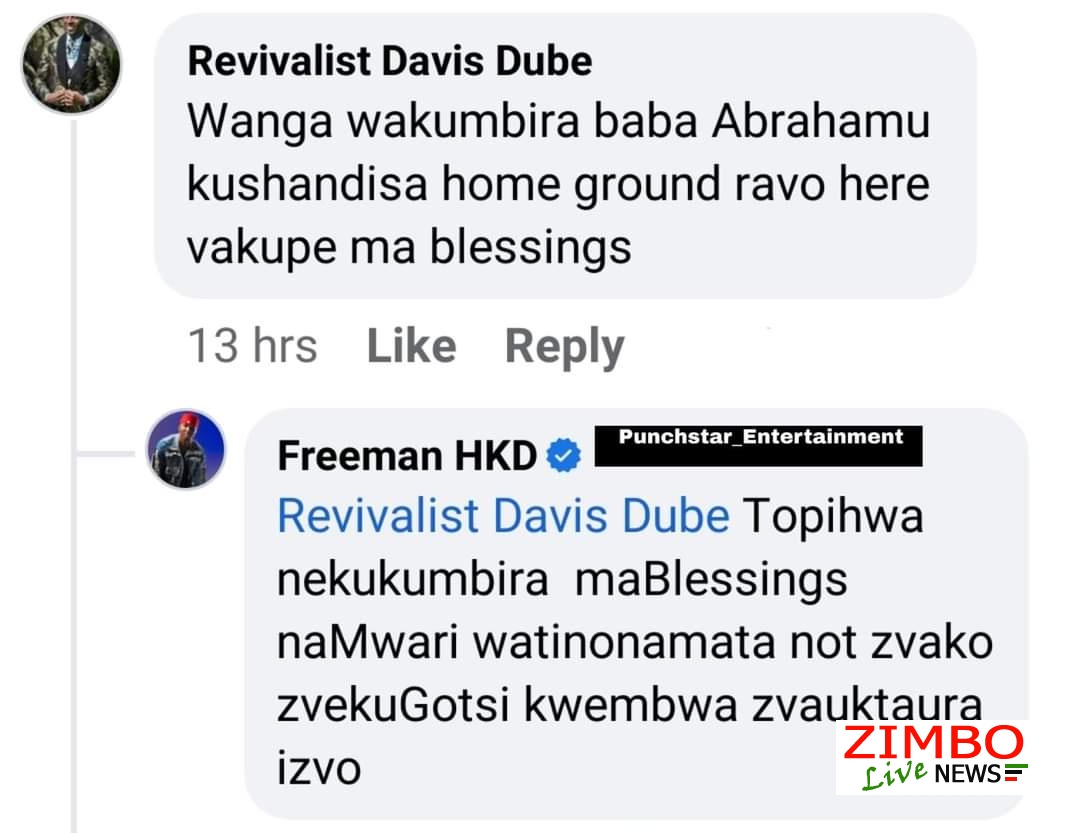Reply to Revivalist Davis Dube's comment
Screen dimensions: 1080x833
[x=564, y=347]
